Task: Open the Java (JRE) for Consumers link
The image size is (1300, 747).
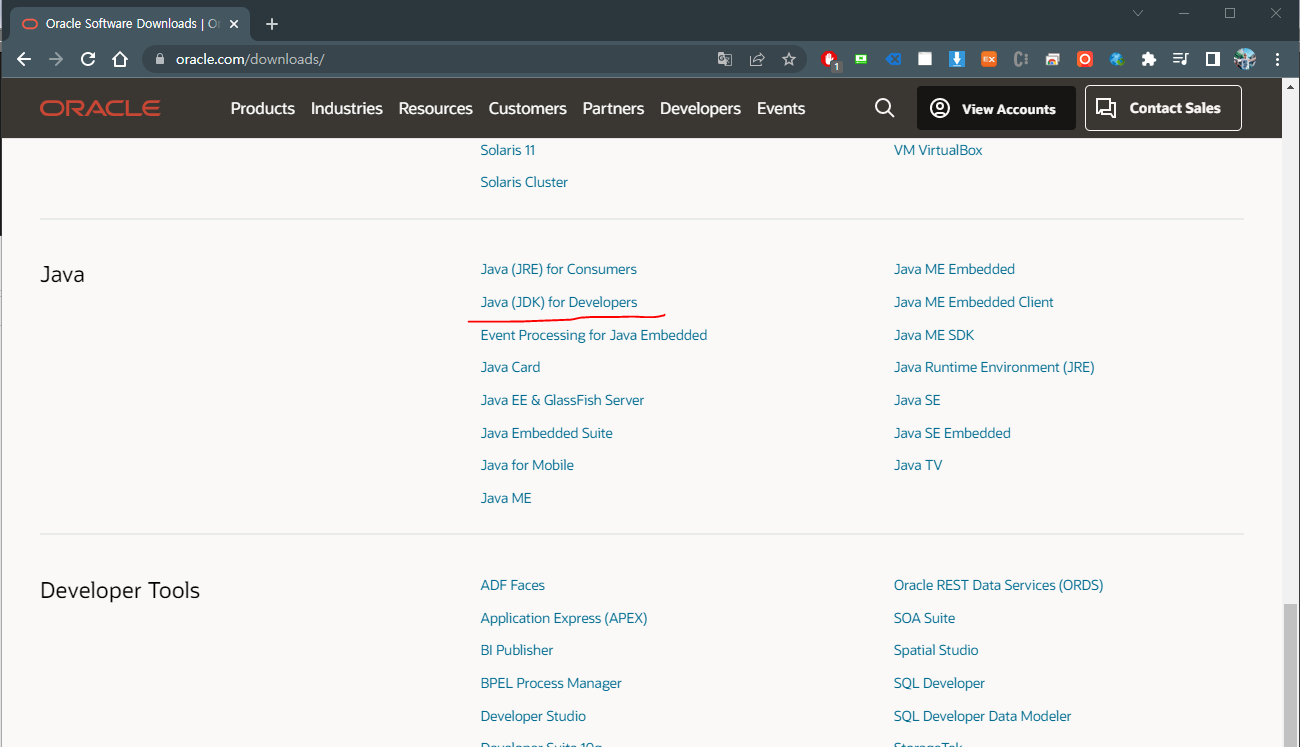Action: (559, 269)
